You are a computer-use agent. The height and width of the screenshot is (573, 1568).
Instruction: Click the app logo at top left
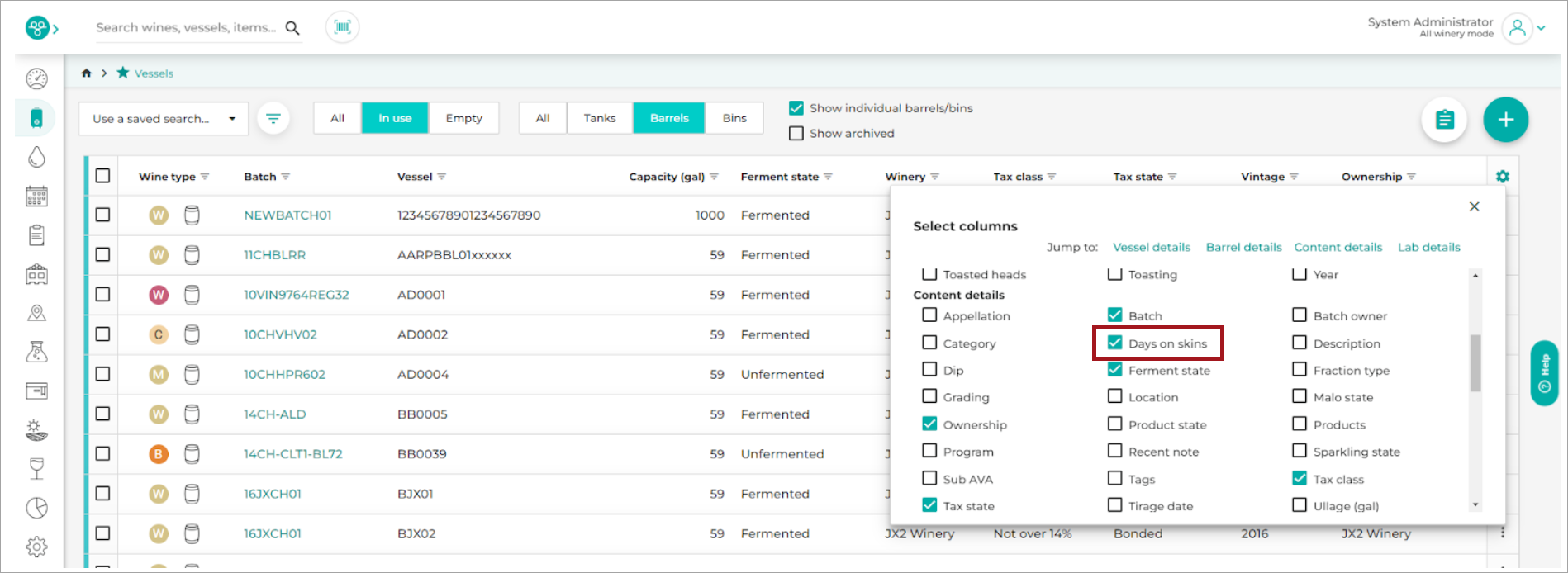[37, 28]
